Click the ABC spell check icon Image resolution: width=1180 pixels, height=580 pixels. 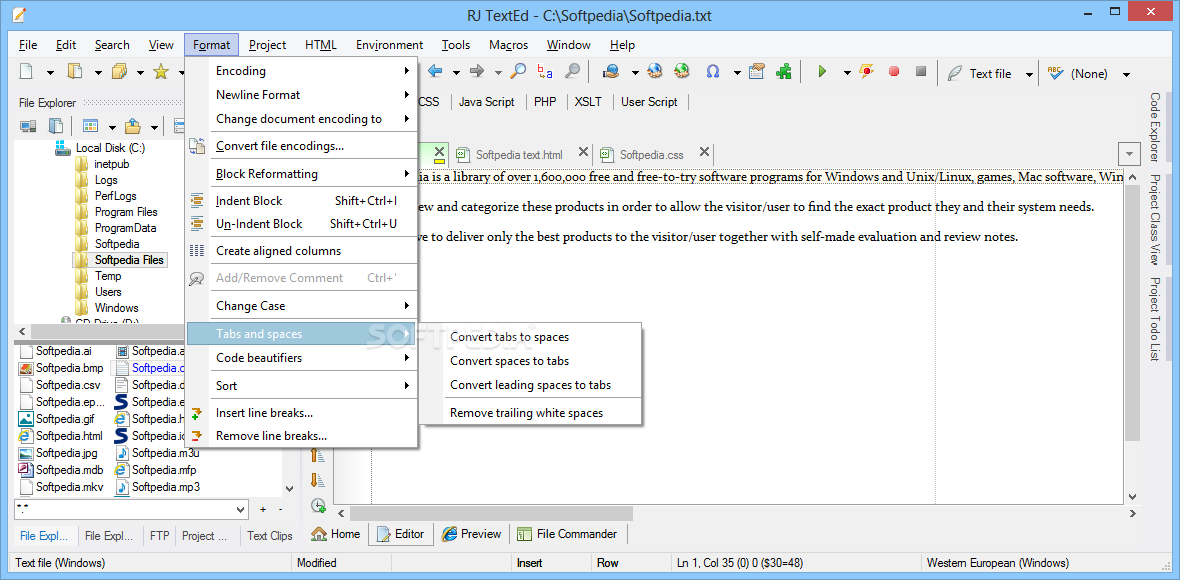click(1054, 73)
